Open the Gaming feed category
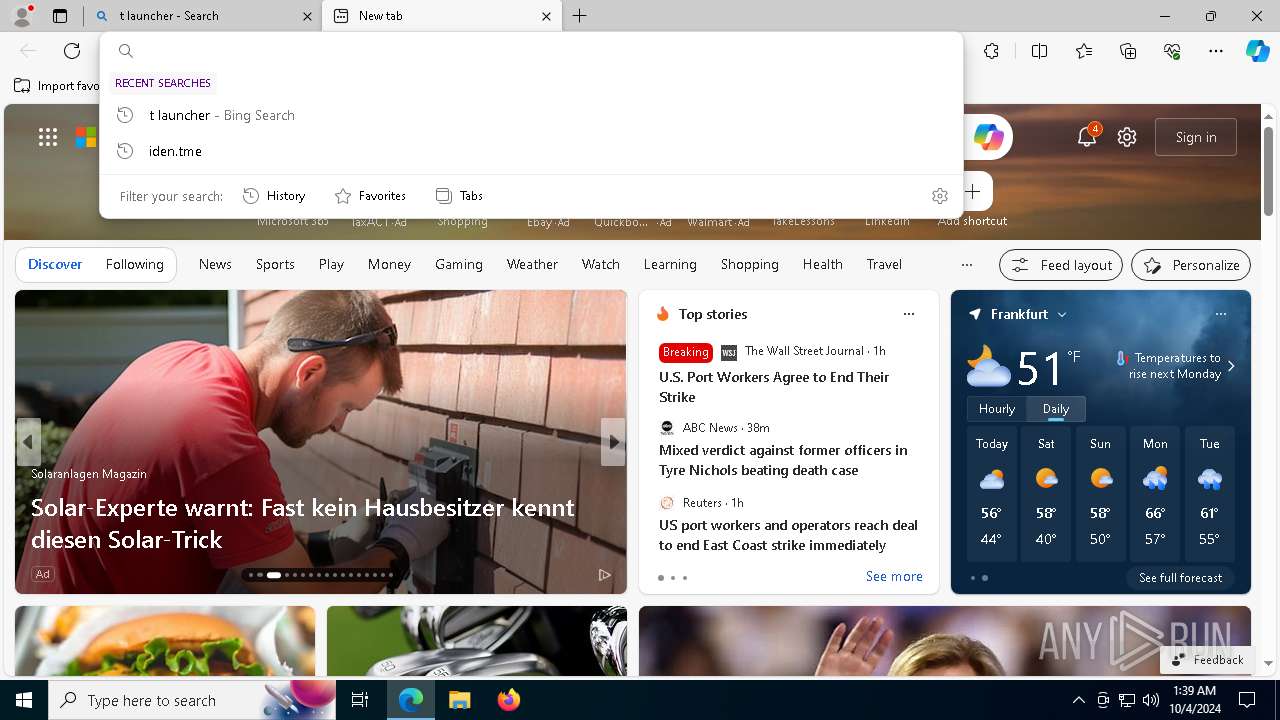The height and width of the screenshot is (720, 1280). 459,265
